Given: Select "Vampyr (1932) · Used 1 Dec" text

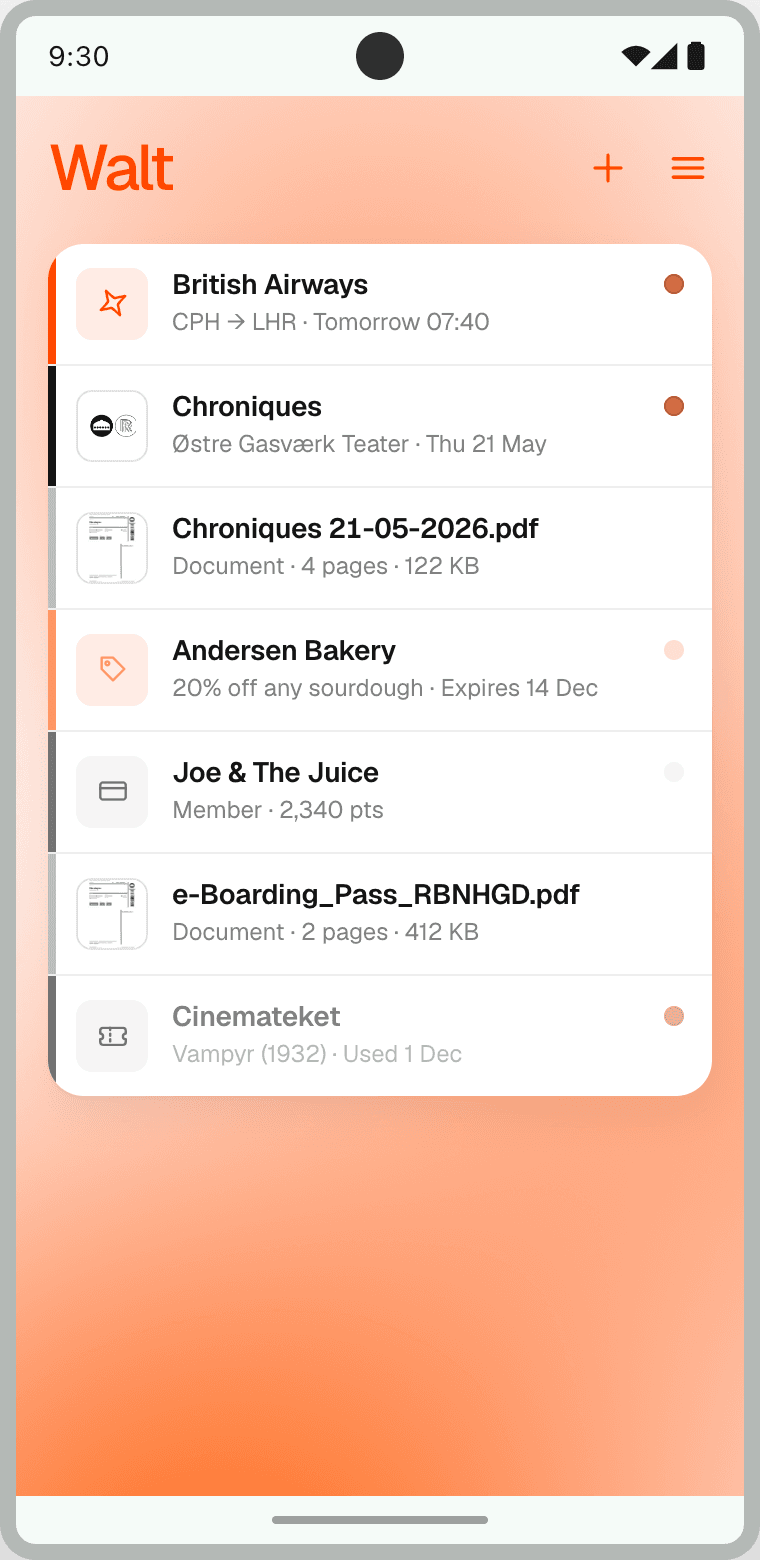Looking at the screenshot, I should click(x=317, y=1054).
